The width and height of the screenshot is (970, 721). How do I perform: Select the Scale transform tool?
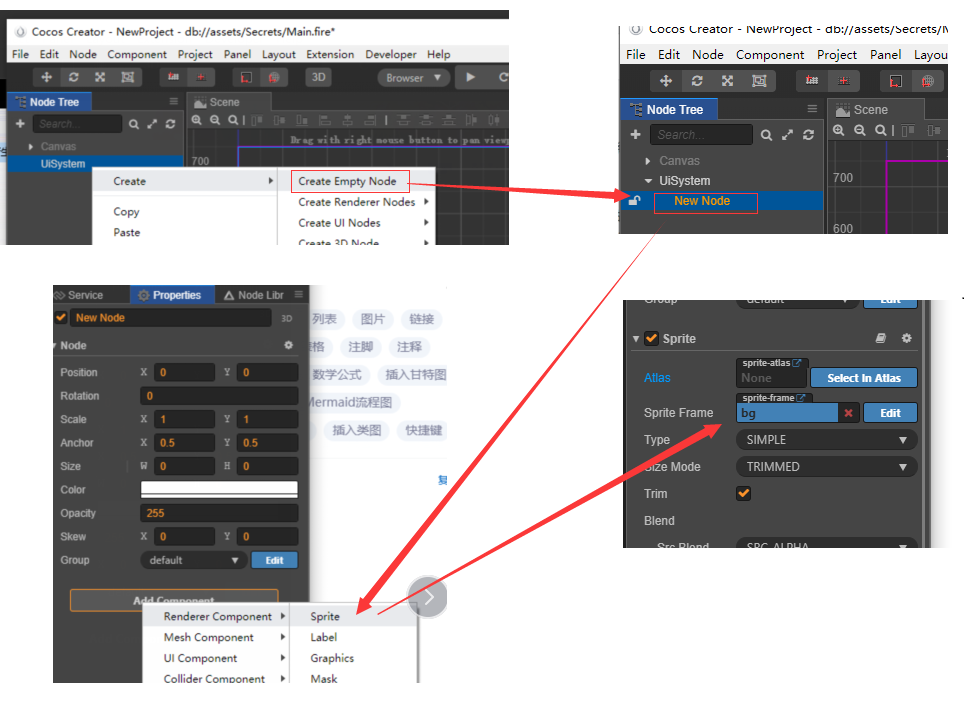click(x=100, y=77)
